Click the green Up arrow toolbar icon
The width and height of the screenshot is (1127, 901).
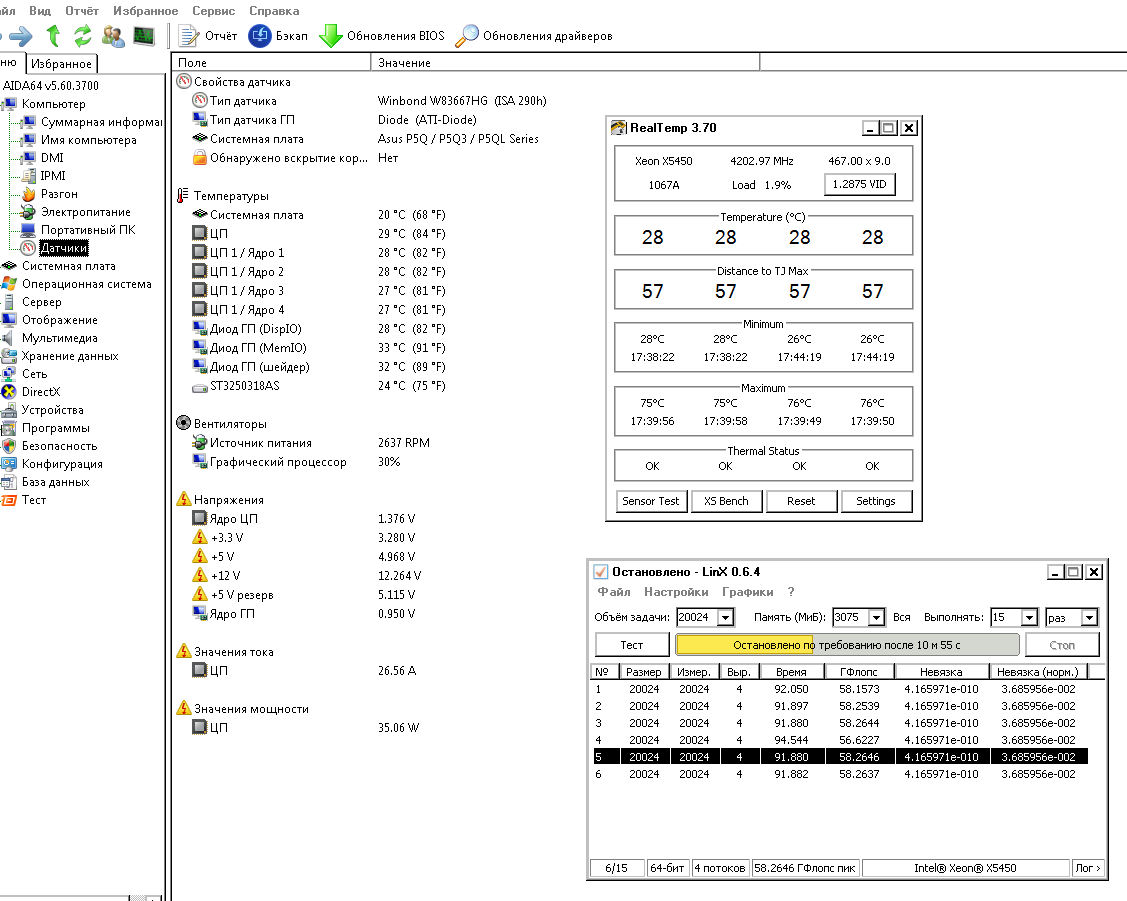(54, 36)
